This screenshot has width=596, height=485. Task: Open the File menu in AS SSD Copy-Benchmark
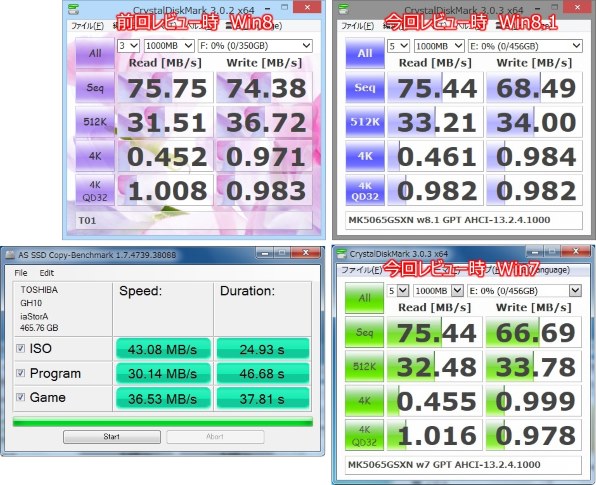point(21,273)
